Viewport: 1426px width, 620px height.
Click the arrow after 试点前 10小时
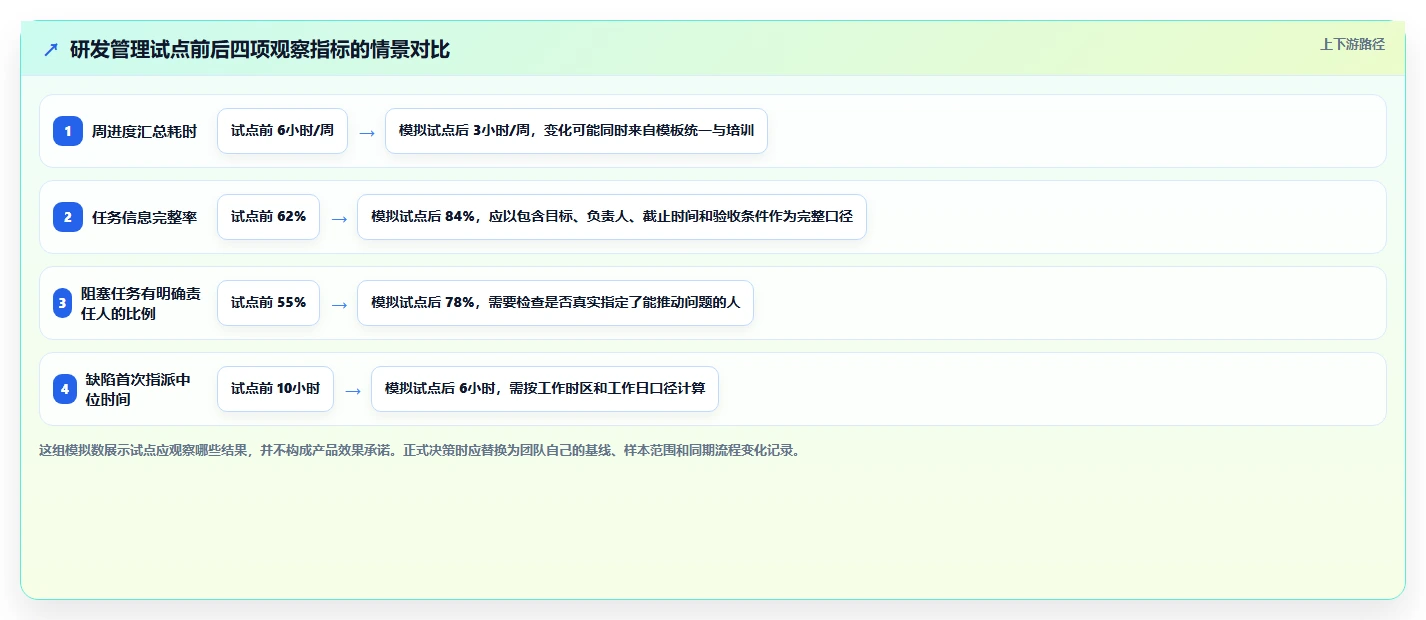(353, 390)
